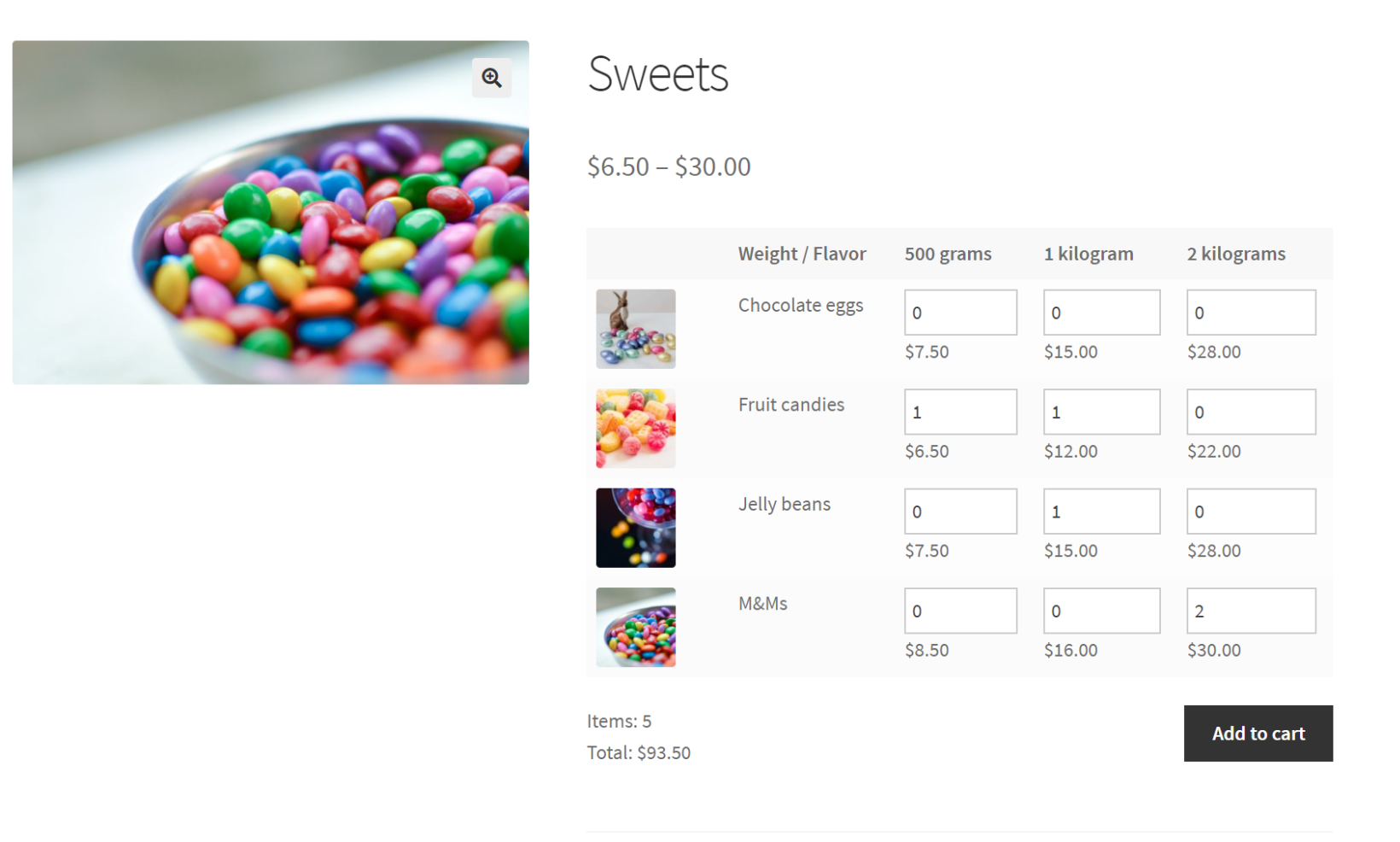Screen dimensions: 1400x842
Task: Focus Jelly beans 1 kilogram quantity field
Action: 1101,512
